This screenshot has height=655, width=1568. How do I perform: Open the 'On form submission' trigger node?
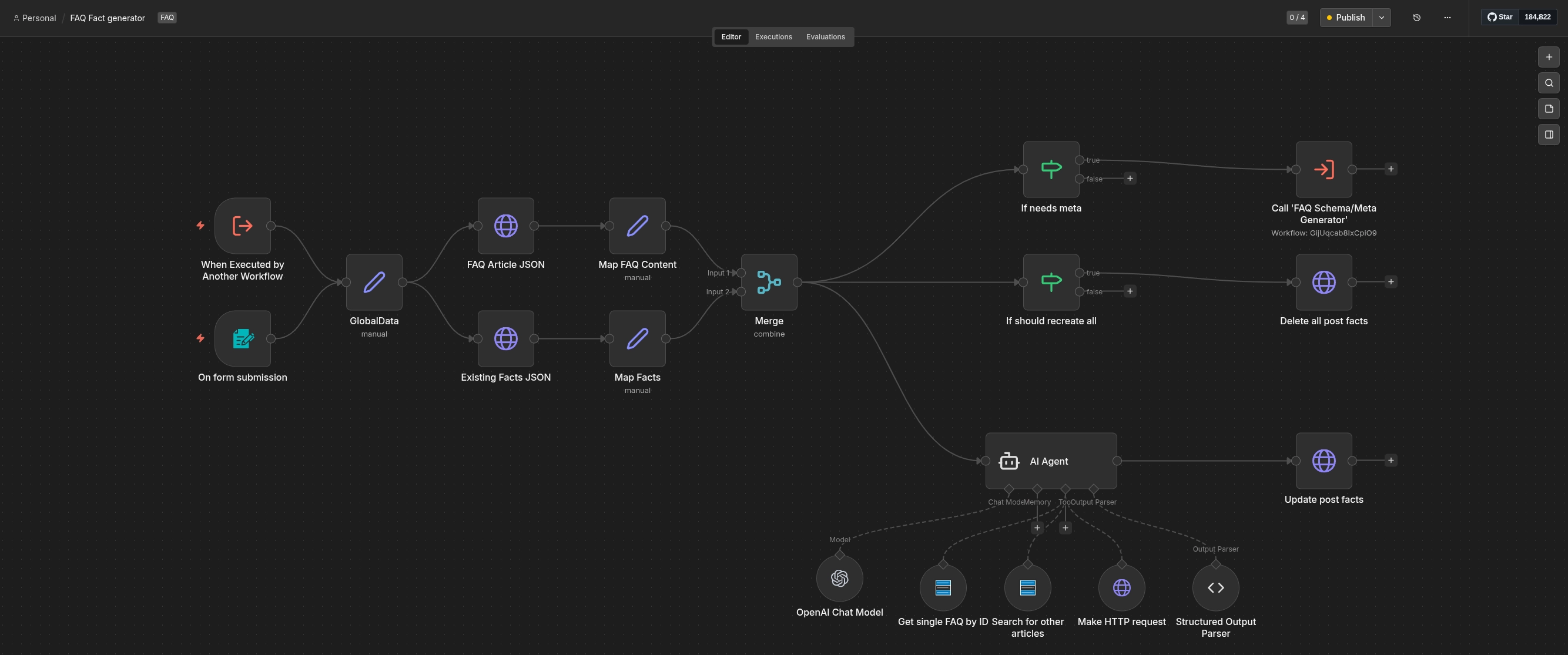pyautogui.click(x=242, y=339)
